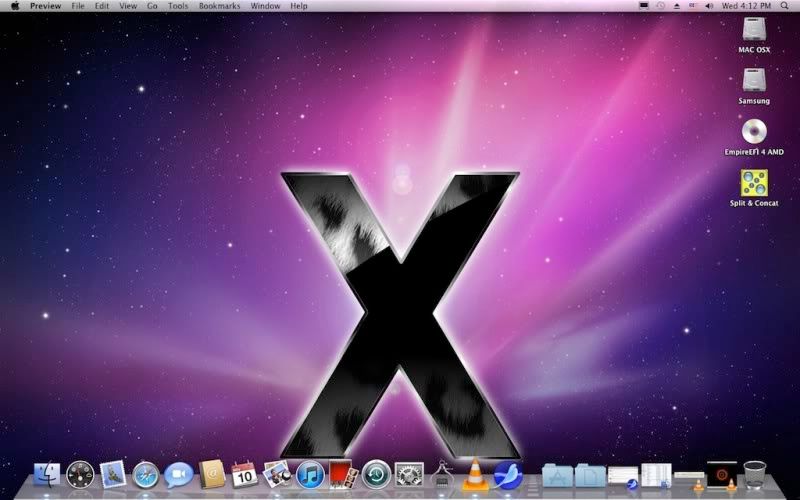This screenshot has height=500, width=800.
Task: Open Spotlight search magnifier
Action: pos(785,6)
